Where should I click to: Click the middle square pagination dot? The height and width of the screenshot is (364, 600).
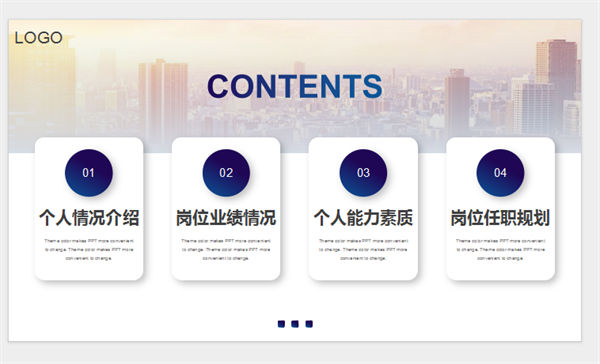tap(295, 324)
